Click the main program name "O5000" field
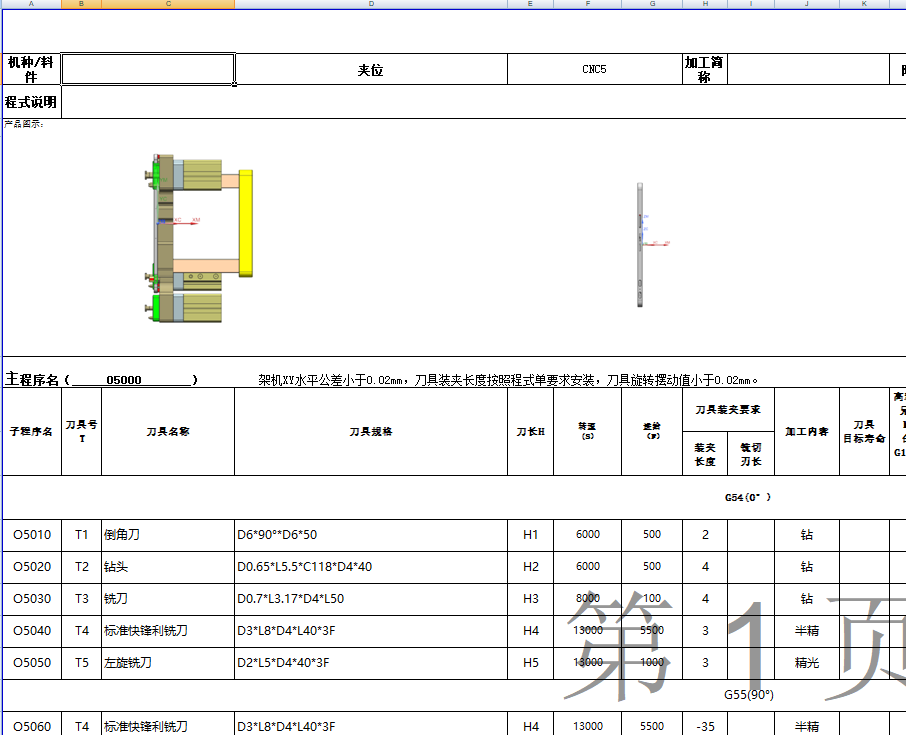The width and height of the screenshot is (906, 735). click(x=120, y=377)
